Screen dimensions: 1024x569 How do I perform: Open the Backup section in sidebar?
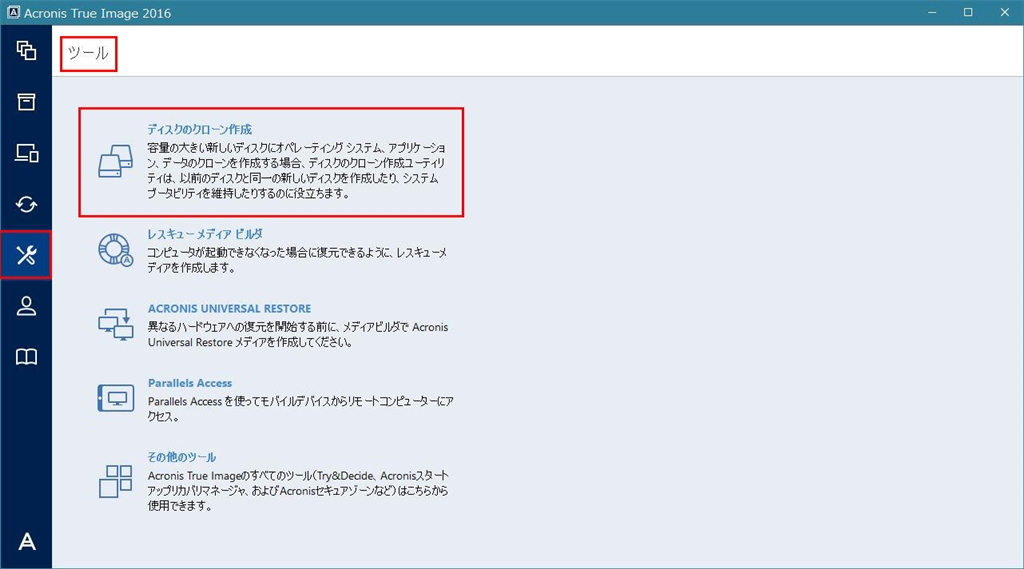pos(26,50)
